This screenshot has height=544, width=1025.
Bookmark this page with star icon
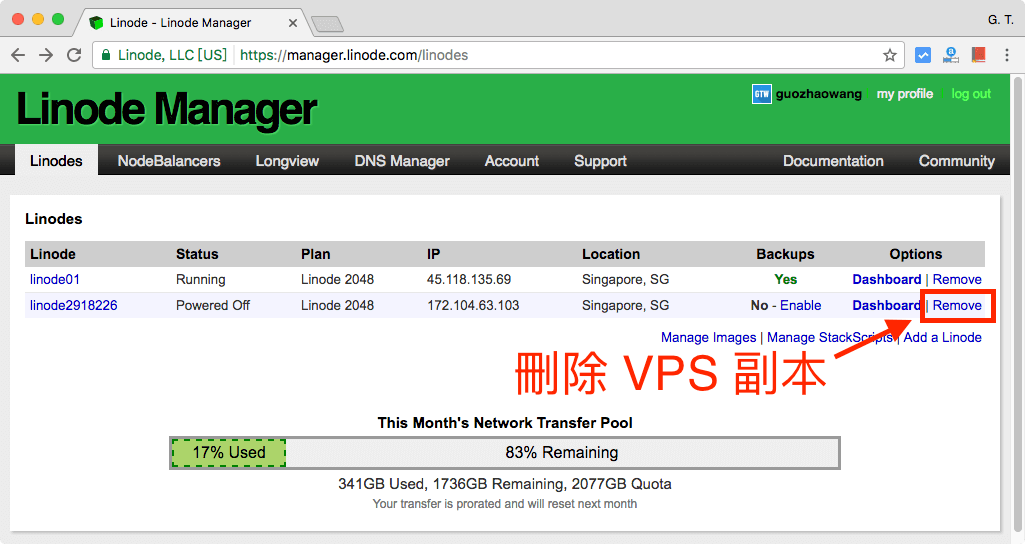(x=889, y=55)
